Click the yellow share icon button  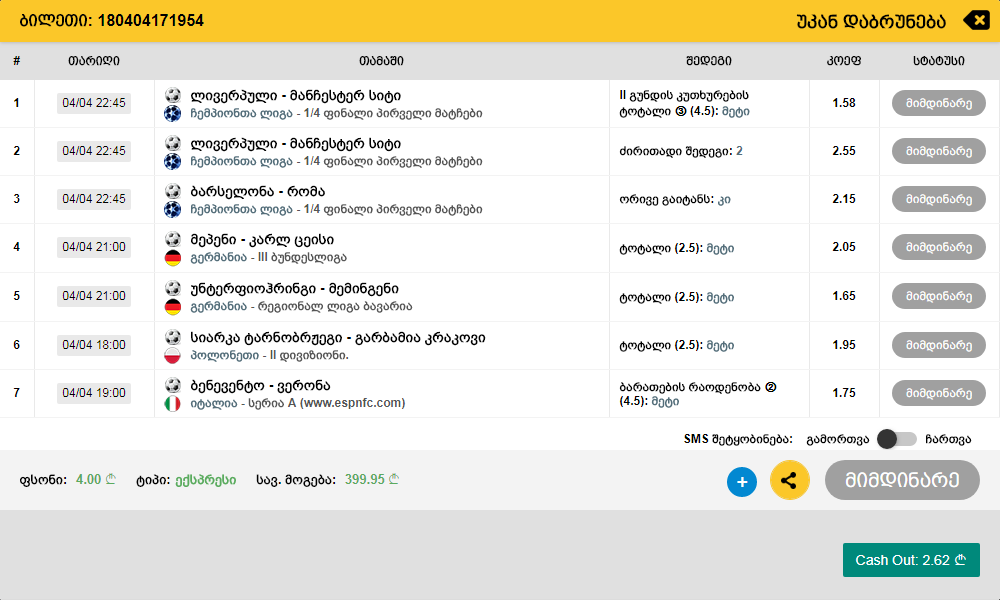click(x=790, y=480)
